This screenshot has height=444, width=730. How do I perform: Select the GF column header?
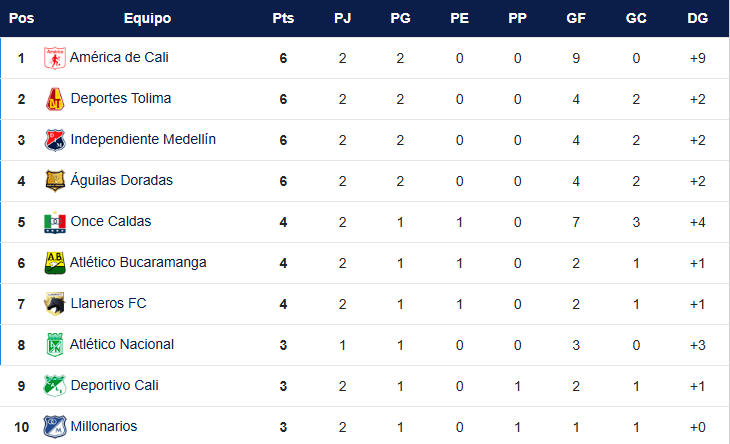(x=576, y=18)
